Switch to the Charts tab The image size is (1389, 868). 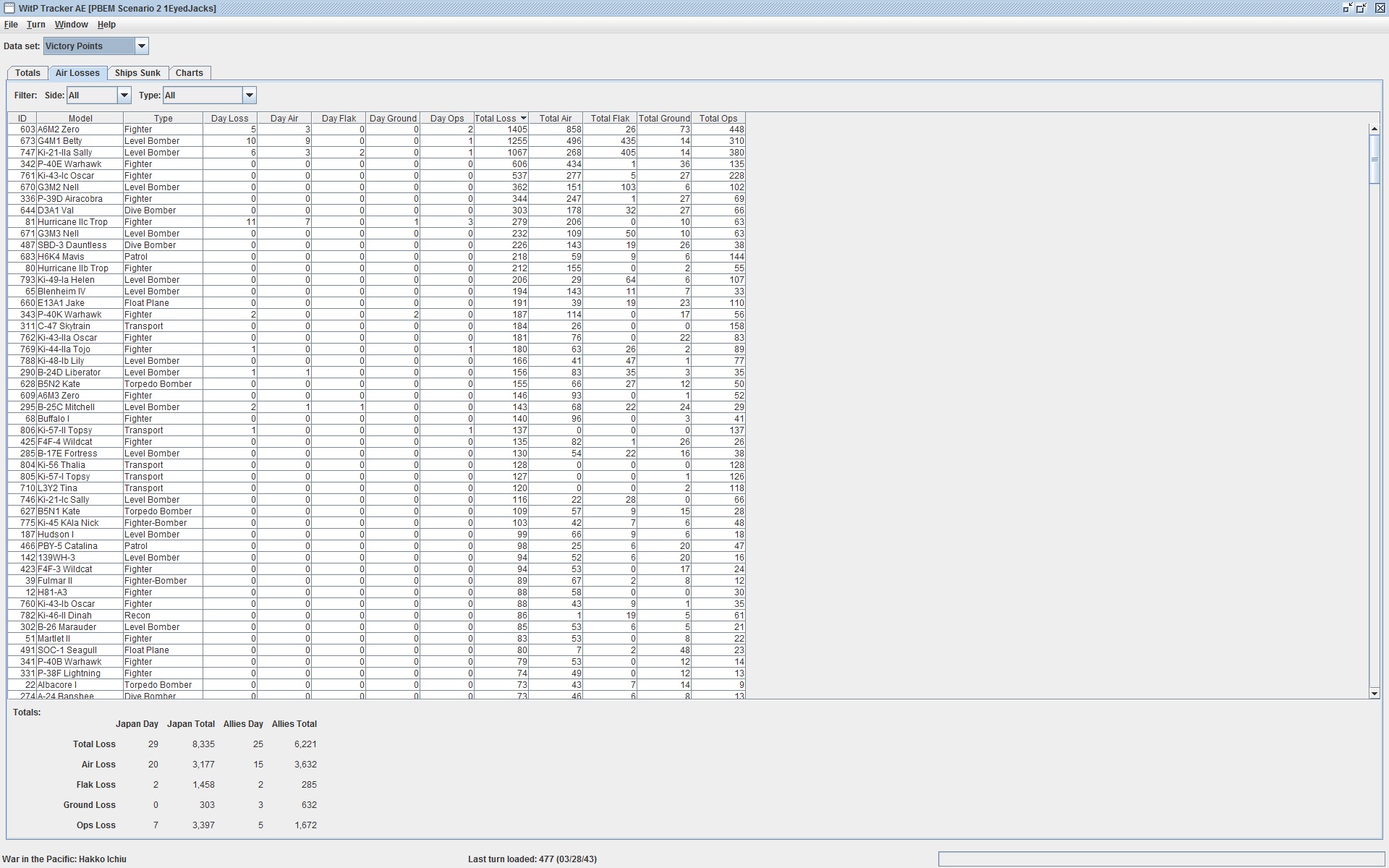pyautogui.click(x=189, y=73)
